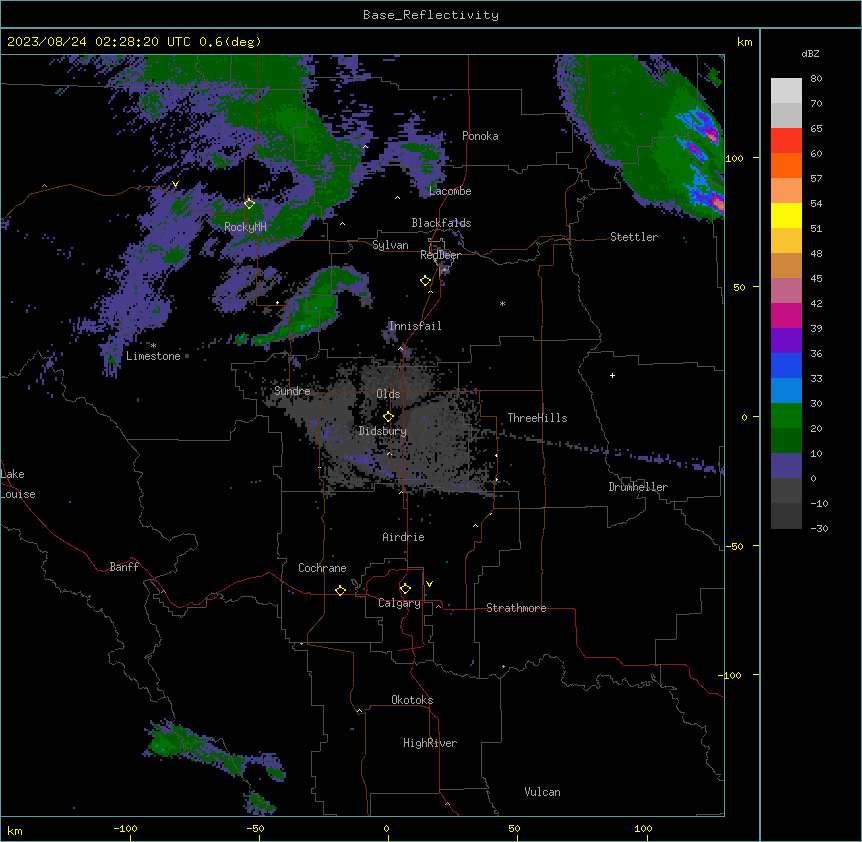Click the white asterisk east of RedDeer
The image size is (862, 842).
point(502,303)
